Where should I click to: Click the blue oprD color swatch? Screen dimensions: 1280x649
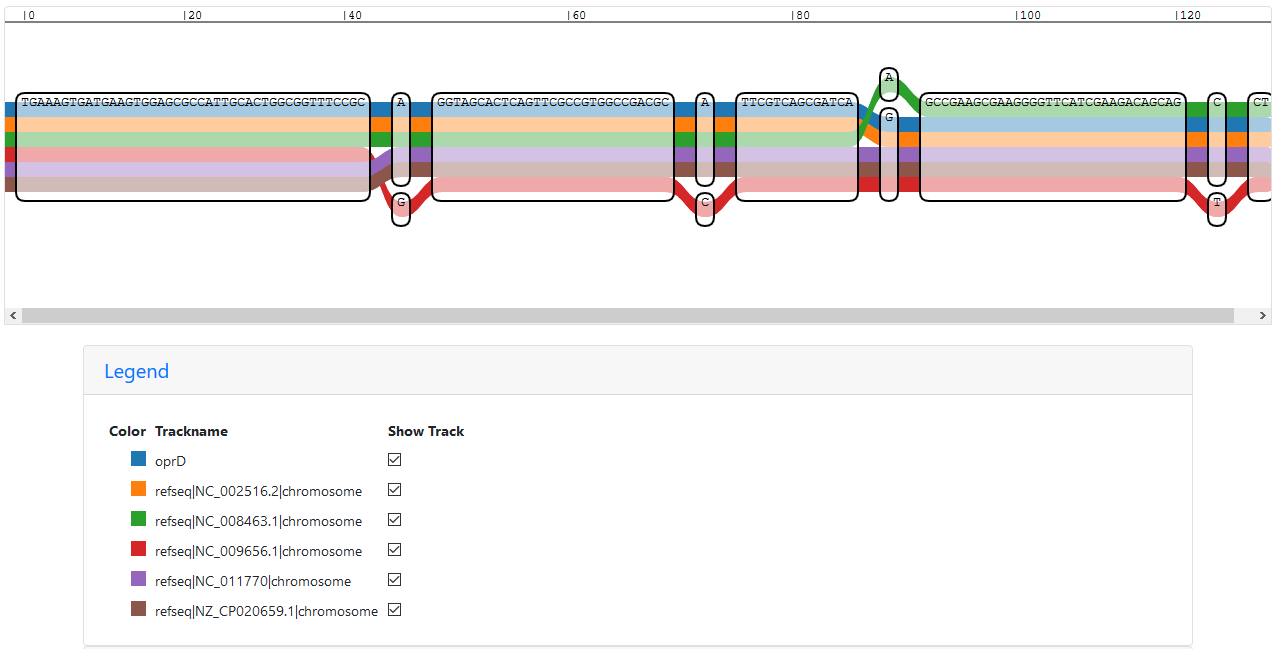click(x=139, y=460)
